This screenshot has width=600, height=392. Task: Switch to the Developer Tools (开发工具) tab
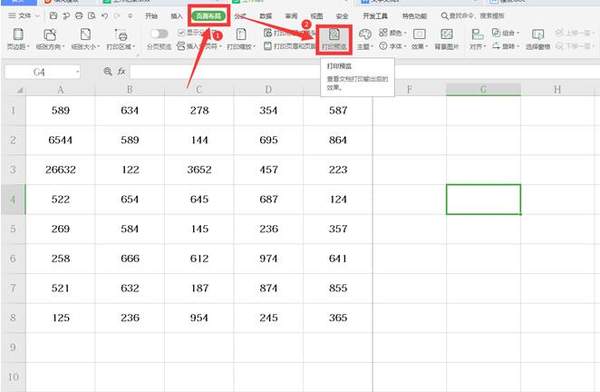[375, 16]
